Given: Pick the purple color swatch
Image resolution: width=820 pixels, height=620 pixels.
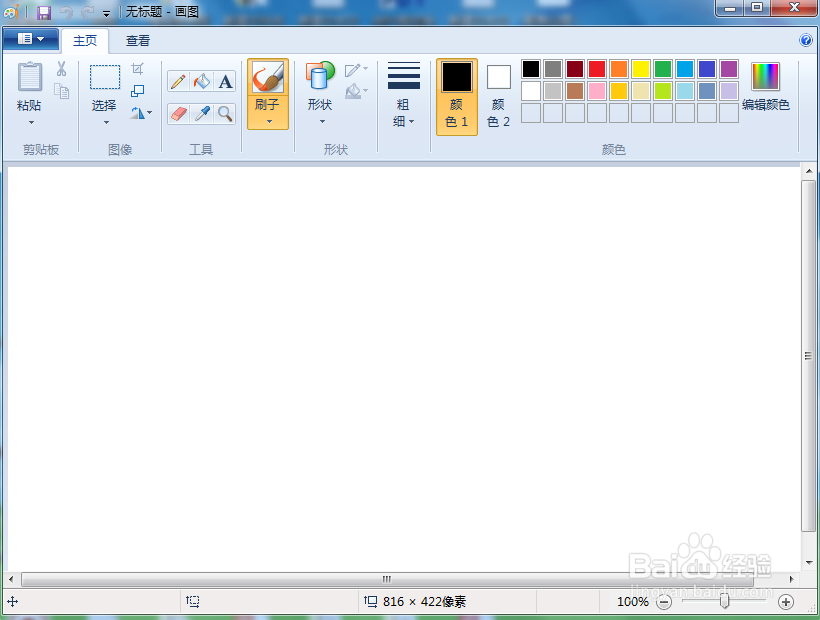Looking at the screenshot, I should [728, 69].
